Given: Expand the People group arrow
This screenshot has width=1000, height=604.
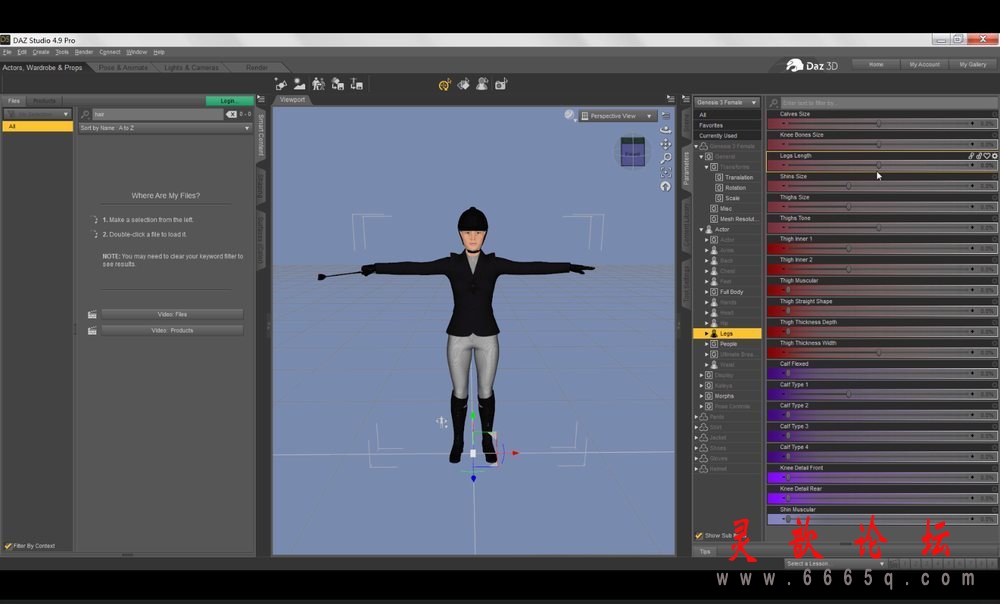Looking at the screenshot, I should click(707, 344).
